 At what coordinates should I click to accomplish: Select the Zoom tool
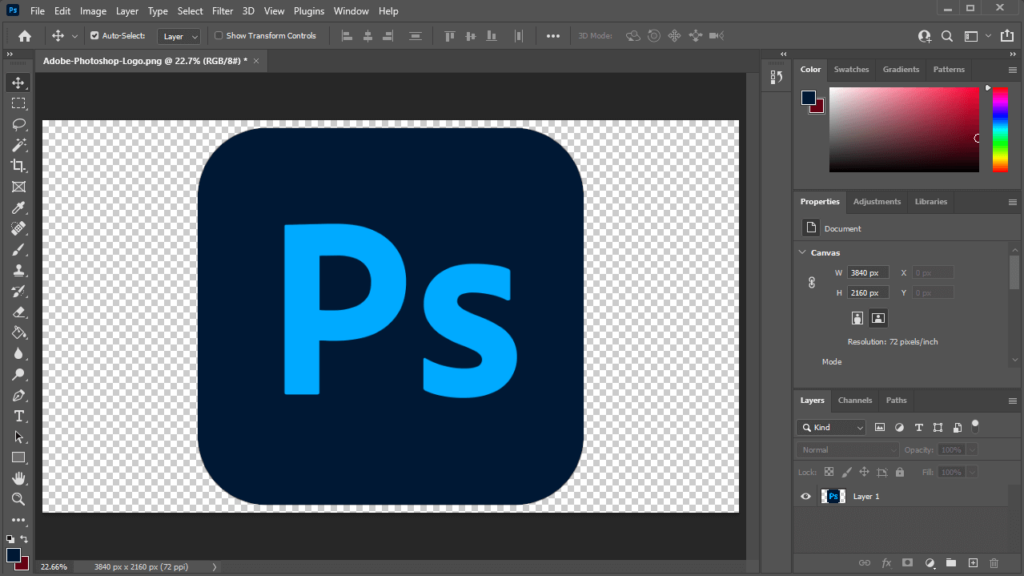pos(18,499)
